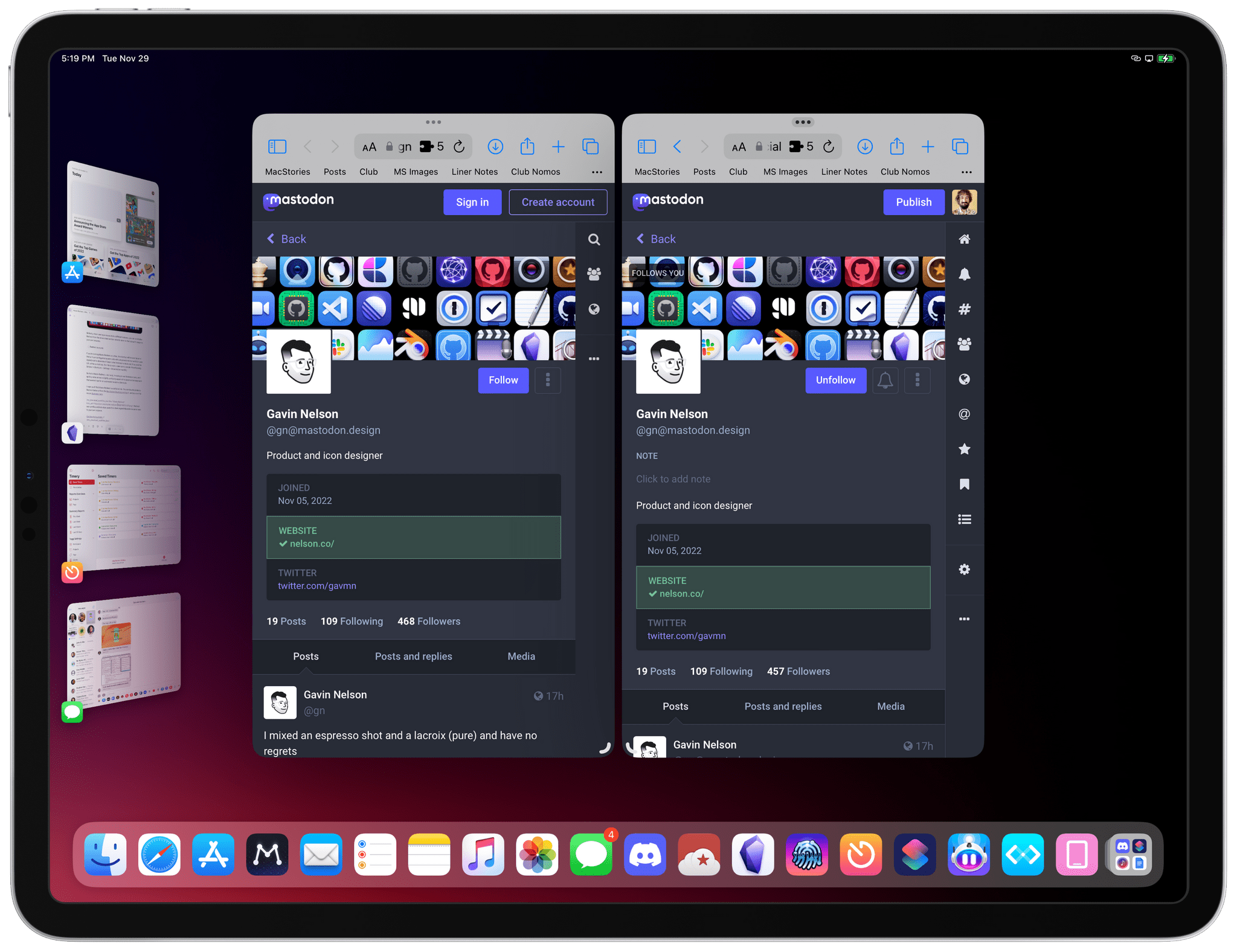The width and height of the screenshot is (1237, 952).
Task: Open multitasking dots atop left Safari window
Action: click(x=433, y=122)
